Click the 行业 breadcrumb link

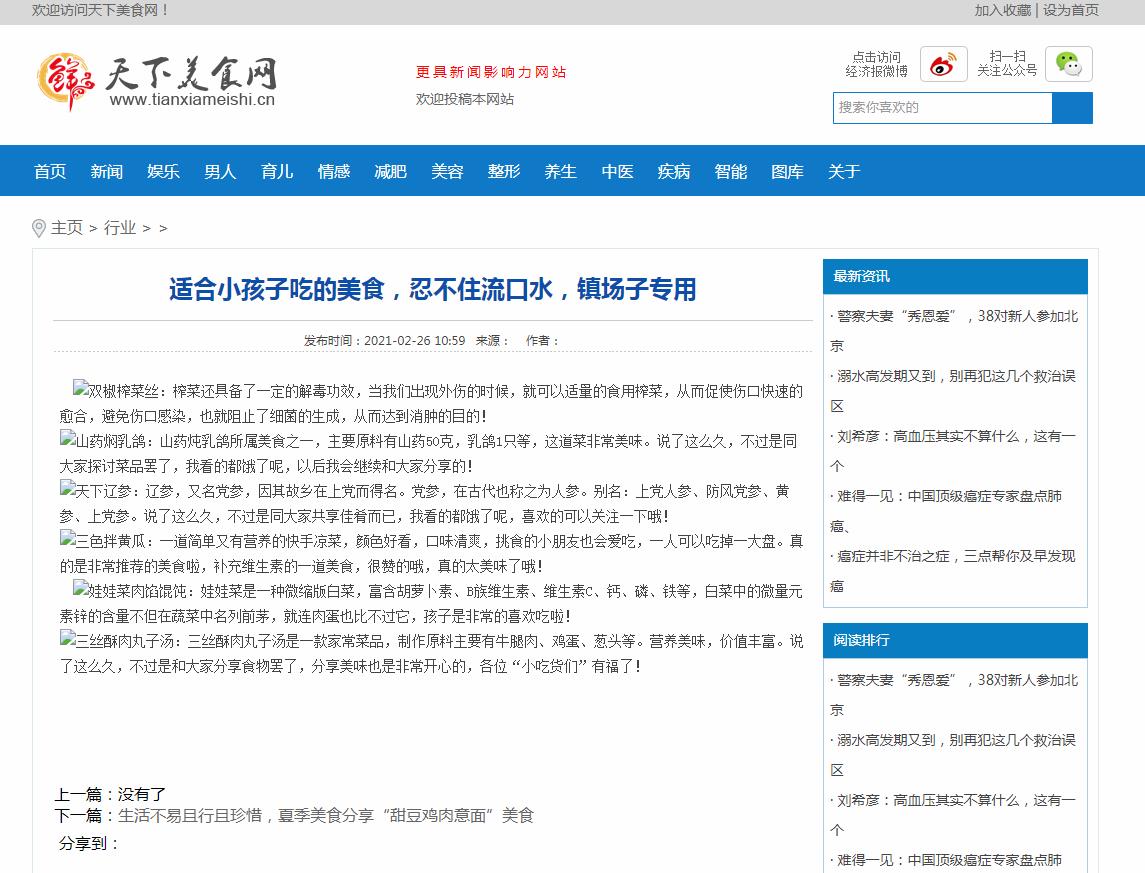click(120, 228)
